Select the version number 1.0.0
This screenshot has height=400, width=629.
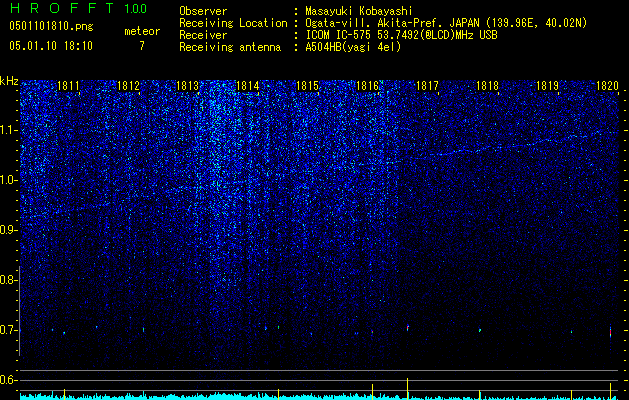[135, 9]
